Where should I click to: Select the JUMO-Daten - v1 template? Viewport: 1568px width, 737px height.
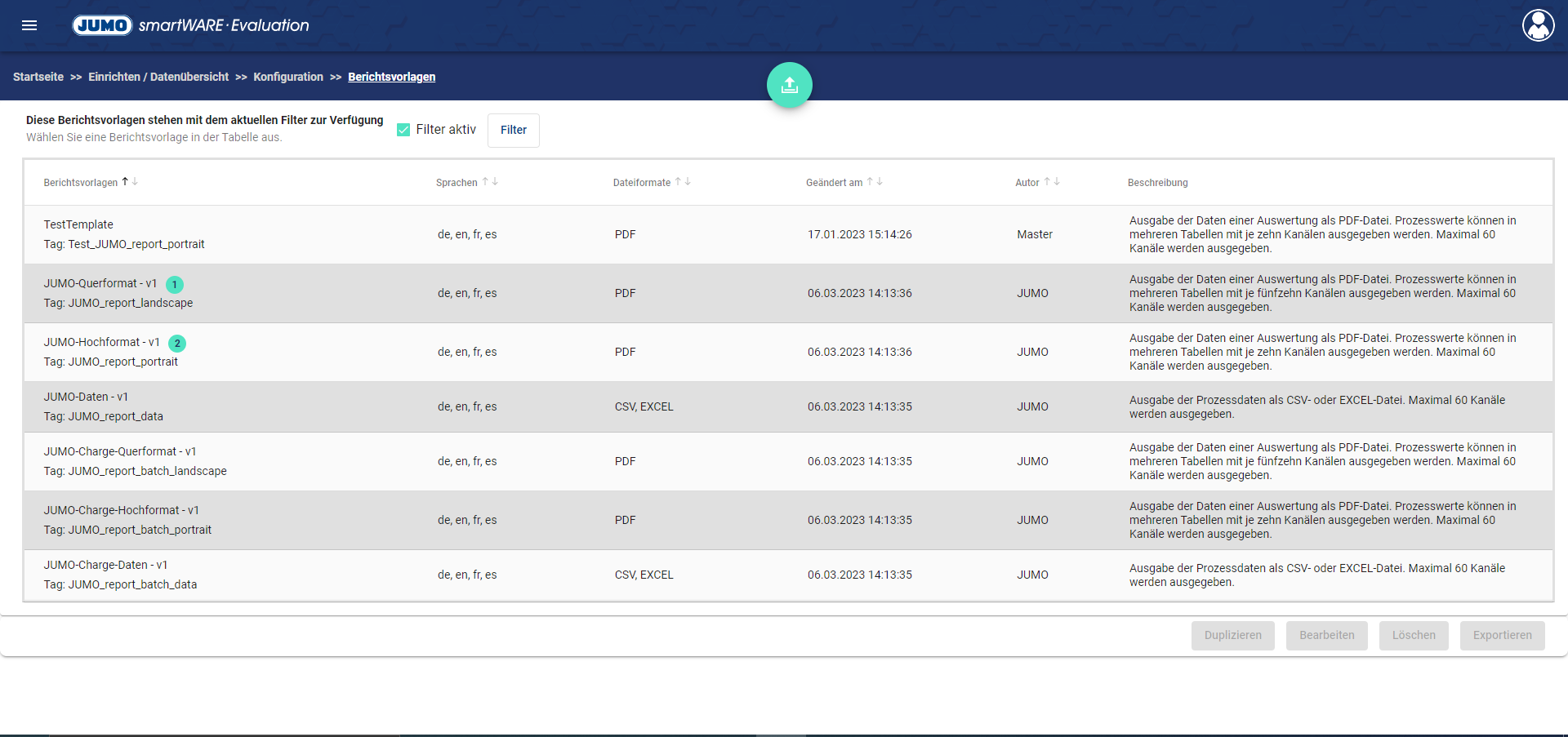(x=788, y=406)
